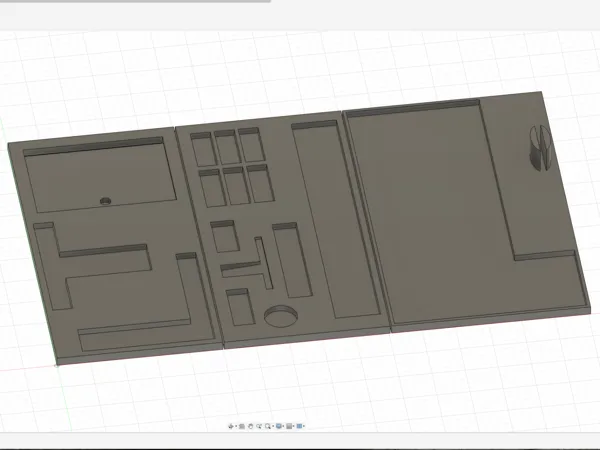Activate the Look At tool
Screen dimensions: 600x450
pos(242,426)
